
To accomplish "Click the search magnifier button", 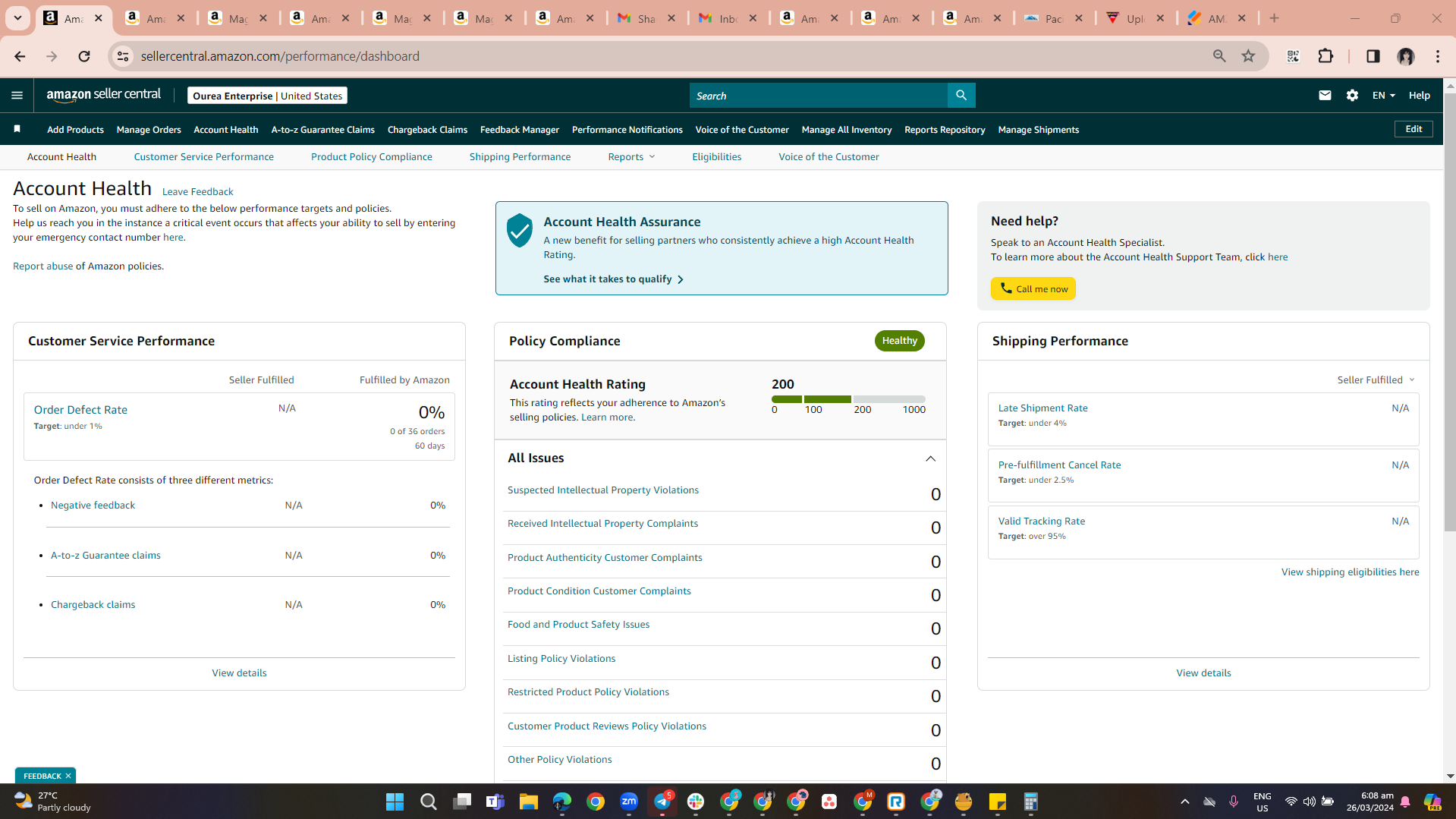I will click(961, 96).
